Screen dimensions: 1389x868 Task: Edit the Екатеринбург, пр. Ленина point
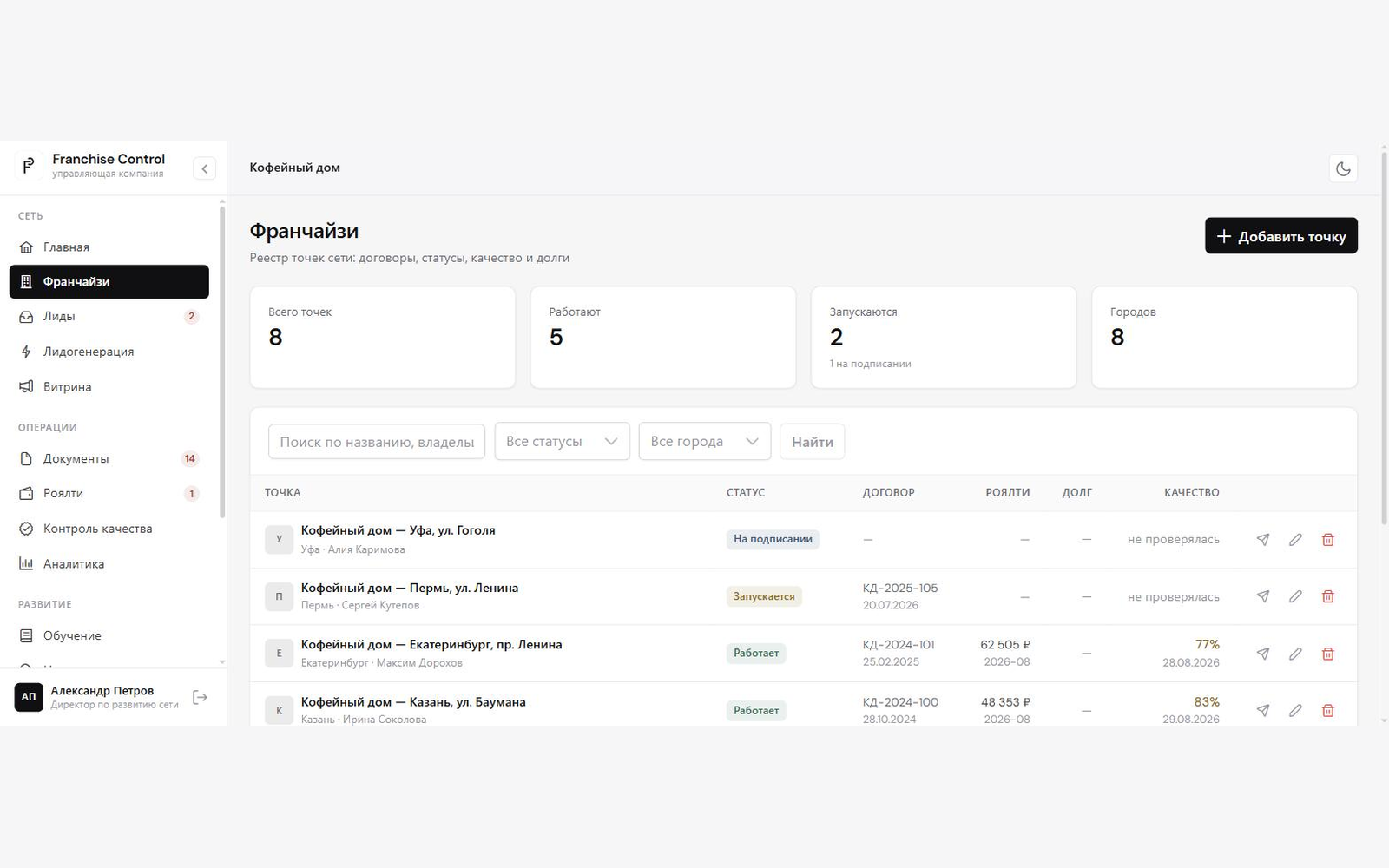click(1295, 654)
